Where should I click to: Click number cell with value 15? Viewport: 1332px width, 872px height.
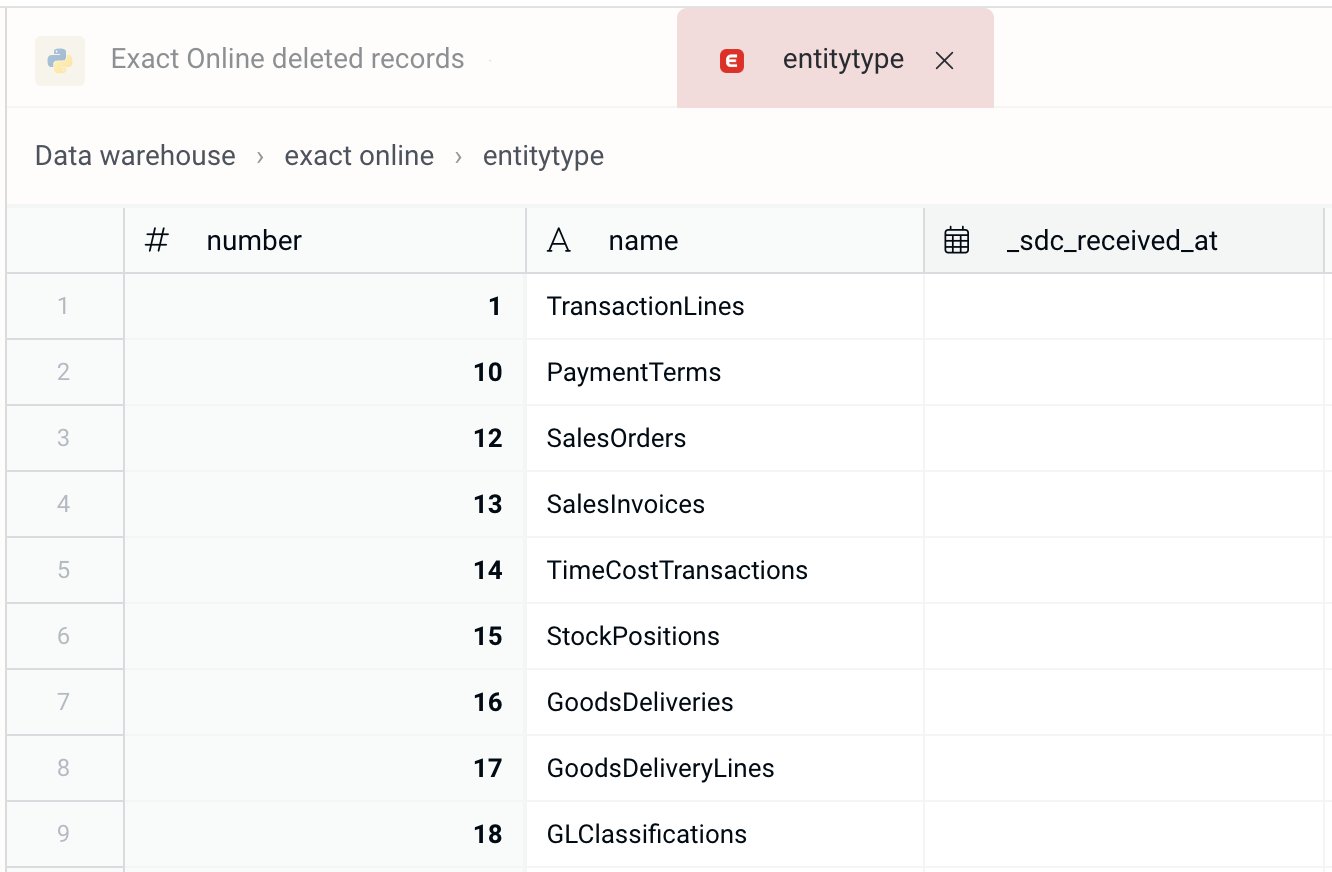(325, 636)
